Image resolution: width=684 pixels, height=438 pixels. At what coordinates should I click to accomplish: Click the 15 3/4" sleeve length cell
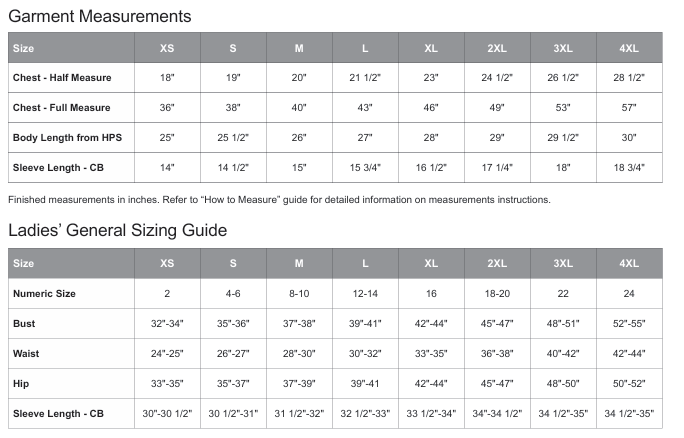[365, 168]
